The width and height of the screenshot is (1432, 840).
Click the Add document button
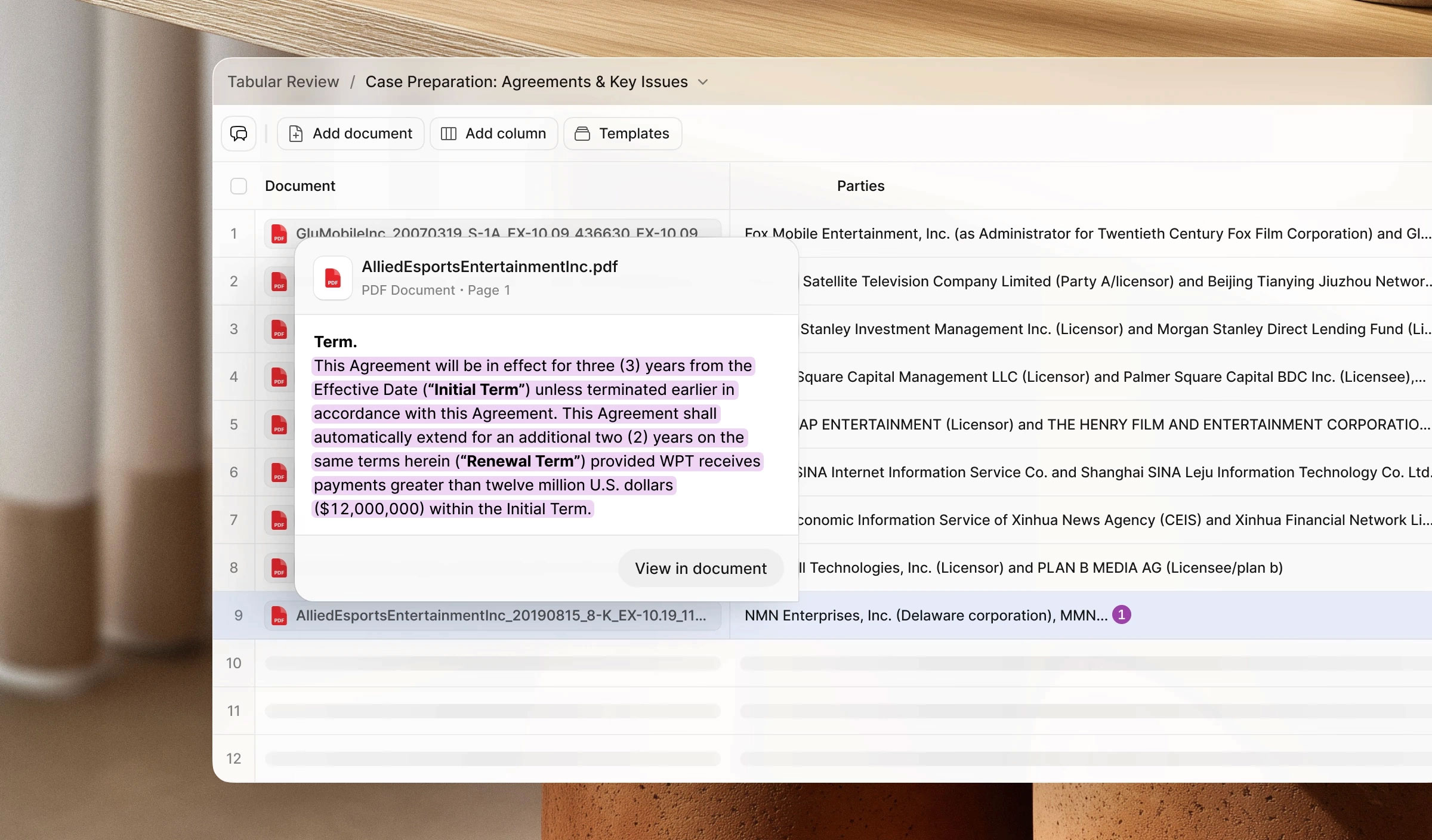351,134
